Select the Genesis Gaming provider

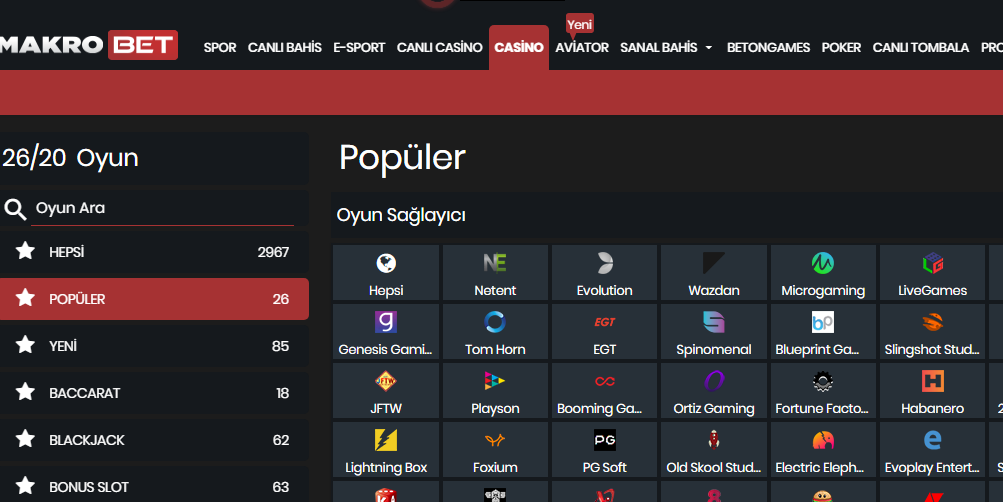tap(386, 331)
